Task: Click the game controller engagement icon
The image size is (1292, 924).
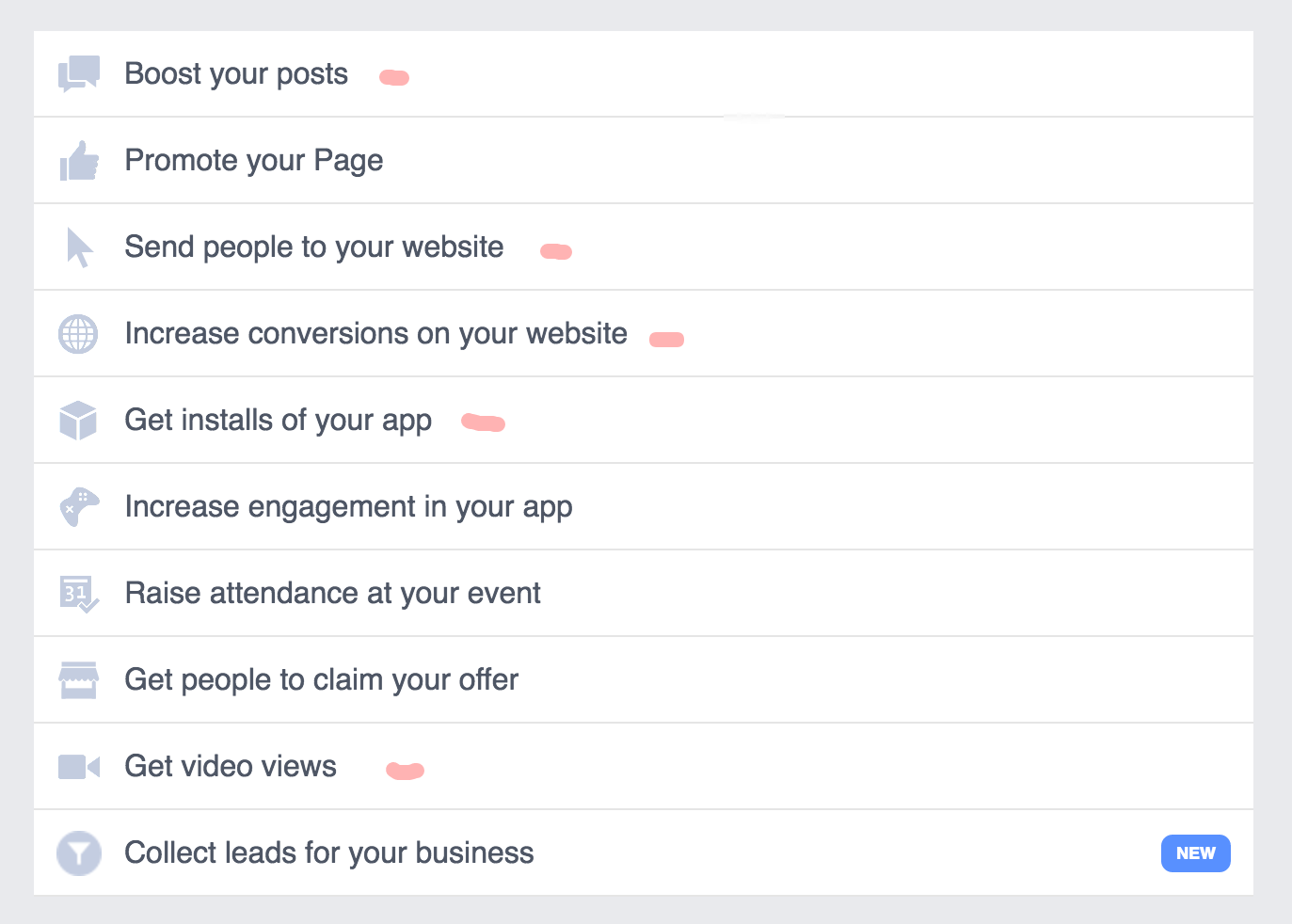Action: tap(79, 507)
